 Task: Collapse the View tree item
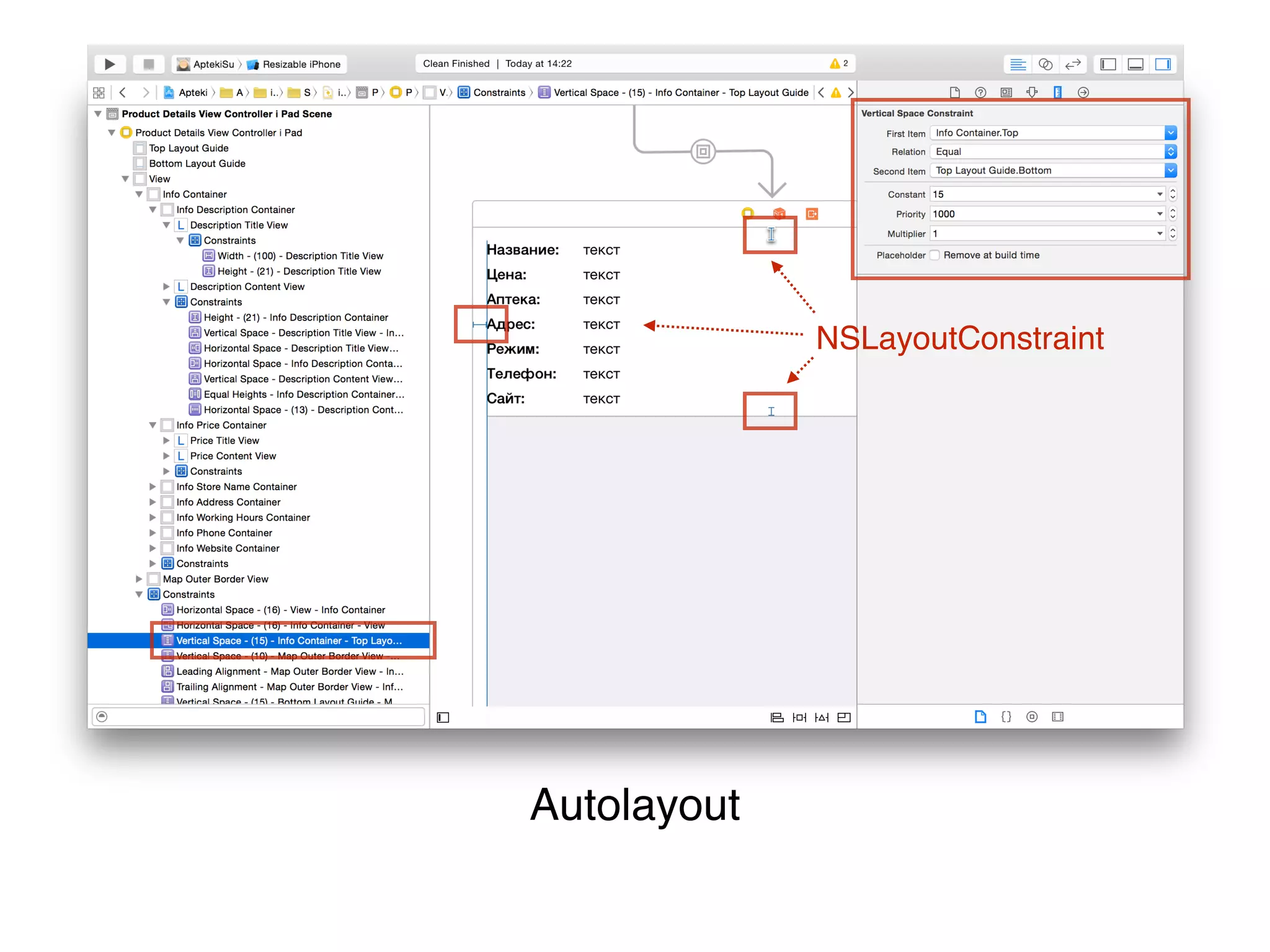click(125, 179)
